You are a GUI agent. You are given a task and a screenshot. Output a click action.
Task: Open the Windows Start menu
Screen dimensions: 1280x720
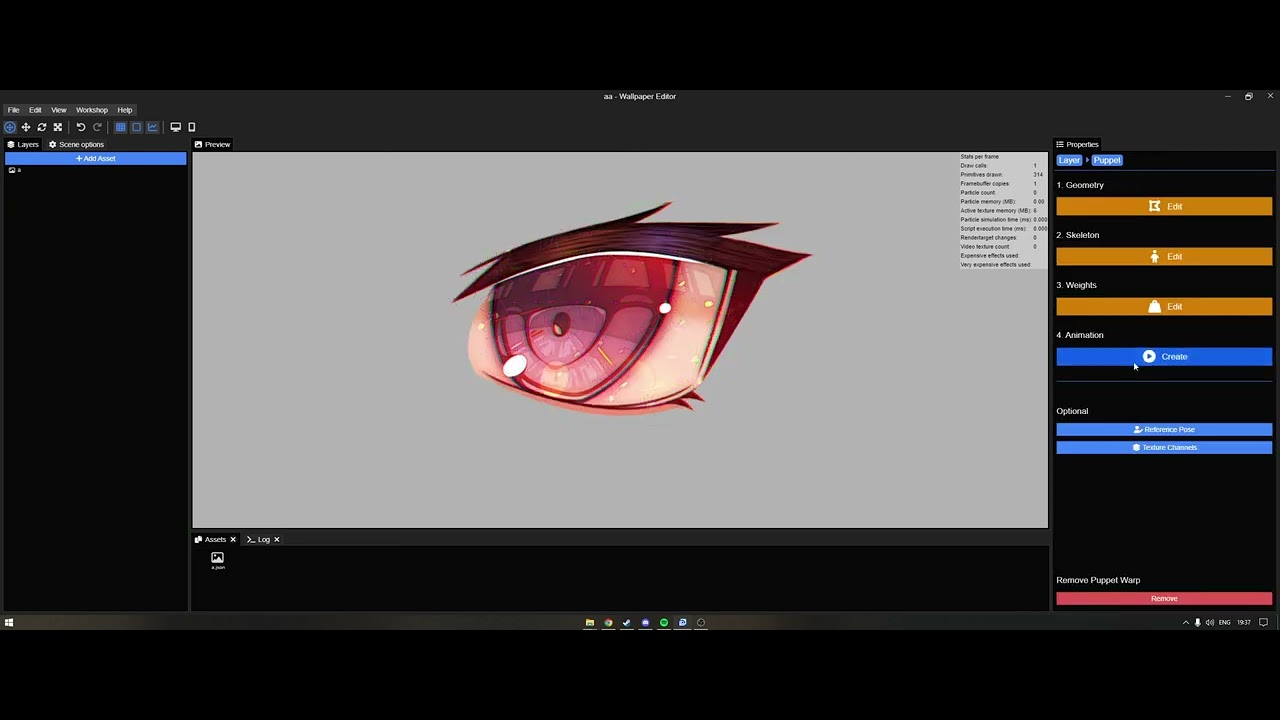[9, 622]
